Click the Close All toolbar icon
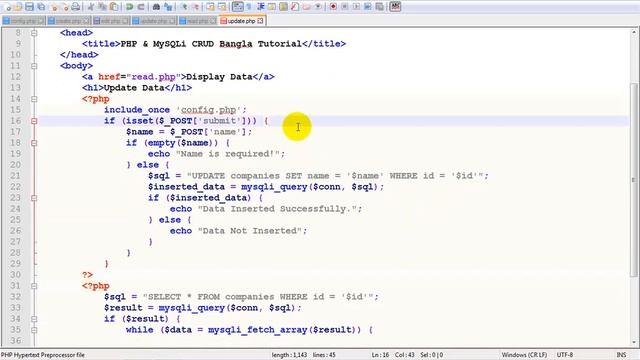 tap(65, 7)
